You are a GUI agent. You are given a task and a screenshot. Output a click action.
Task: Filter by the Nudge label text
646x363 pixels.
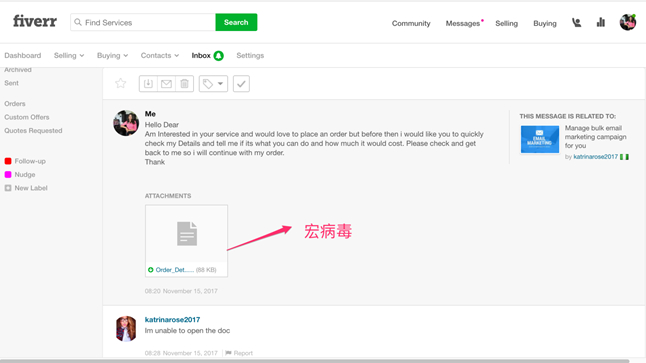point(25,175)
